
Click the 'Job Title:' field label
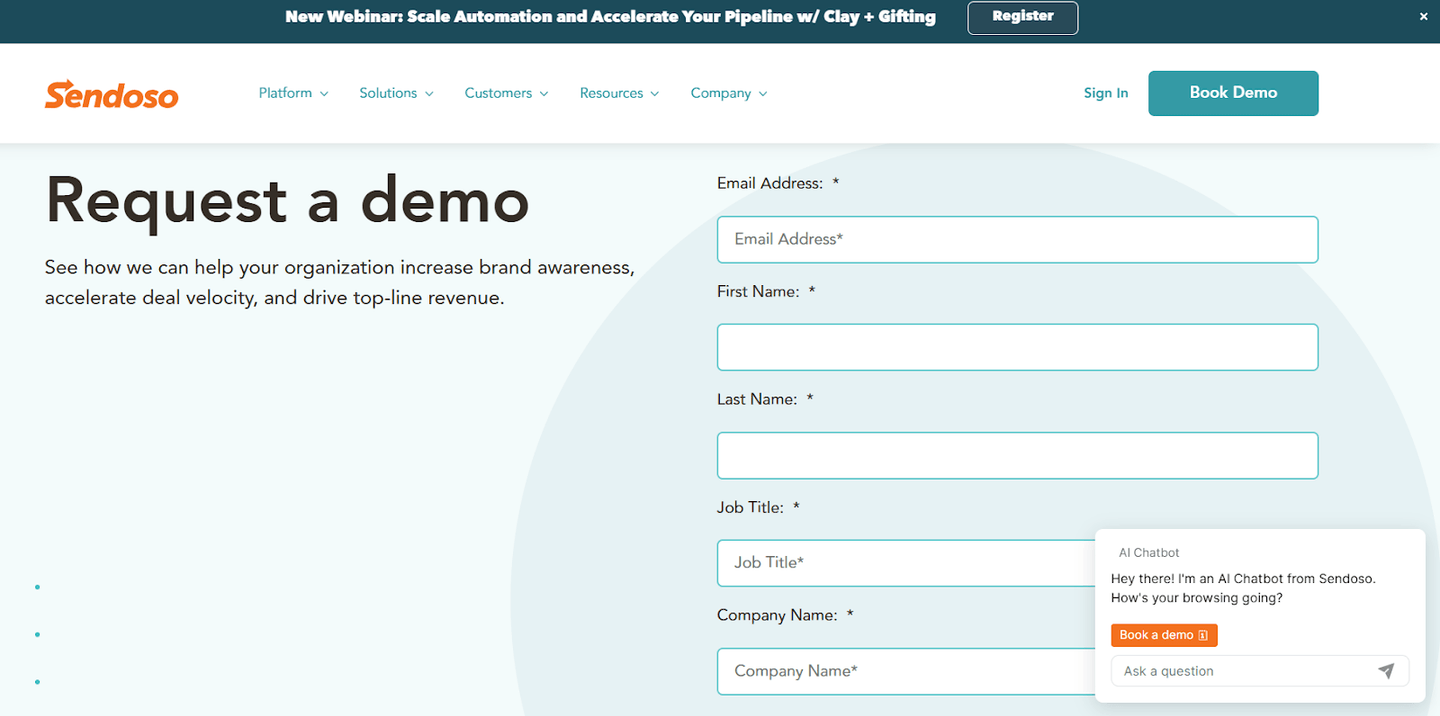tap(758, 507)
